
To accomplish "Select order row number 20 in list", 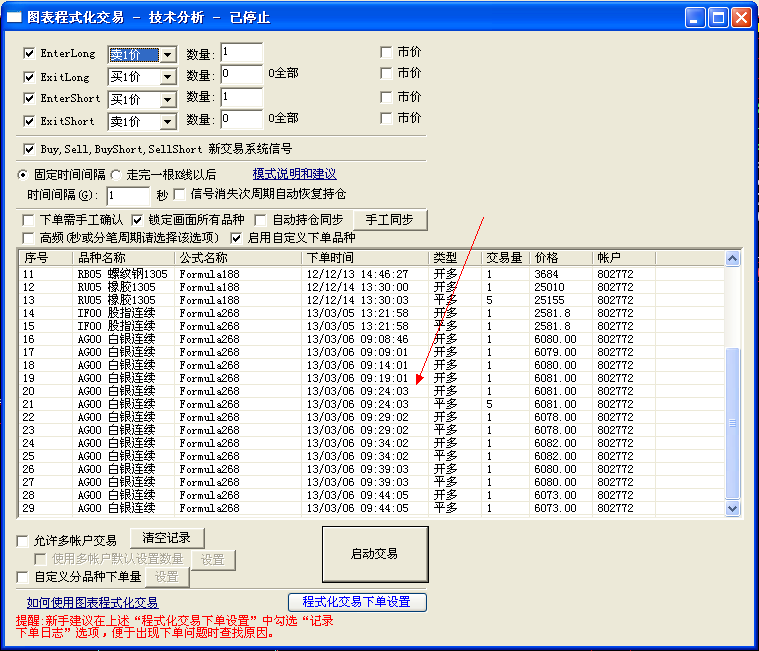I will tap(300, 391).
